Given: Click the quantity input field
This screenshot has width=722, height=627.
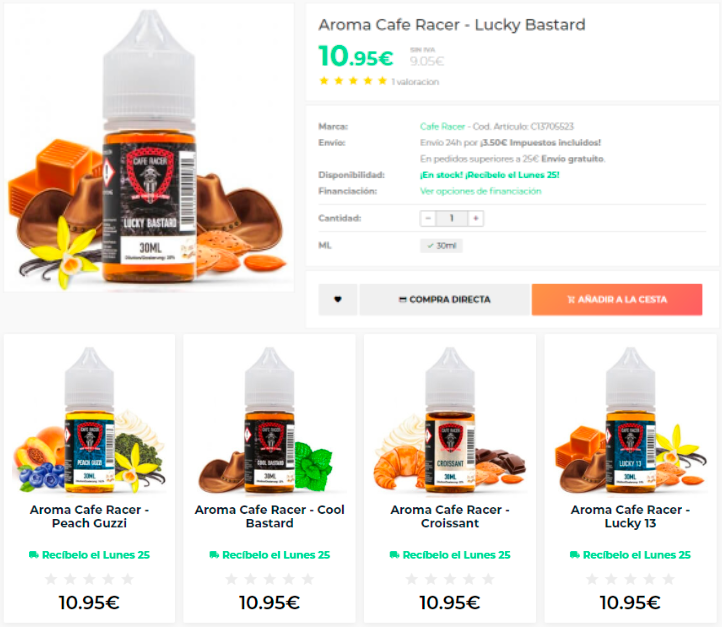Looking at the screenshot, I should tap(452, 218).
